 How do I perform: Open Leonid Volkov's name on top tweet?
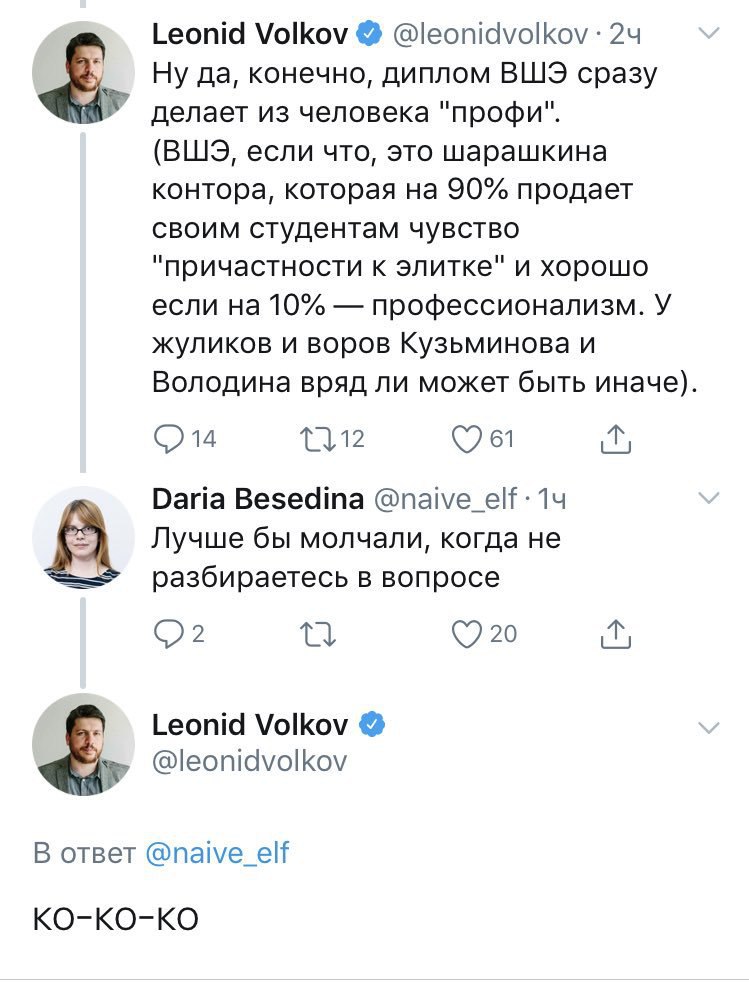(x=249, y=34)
